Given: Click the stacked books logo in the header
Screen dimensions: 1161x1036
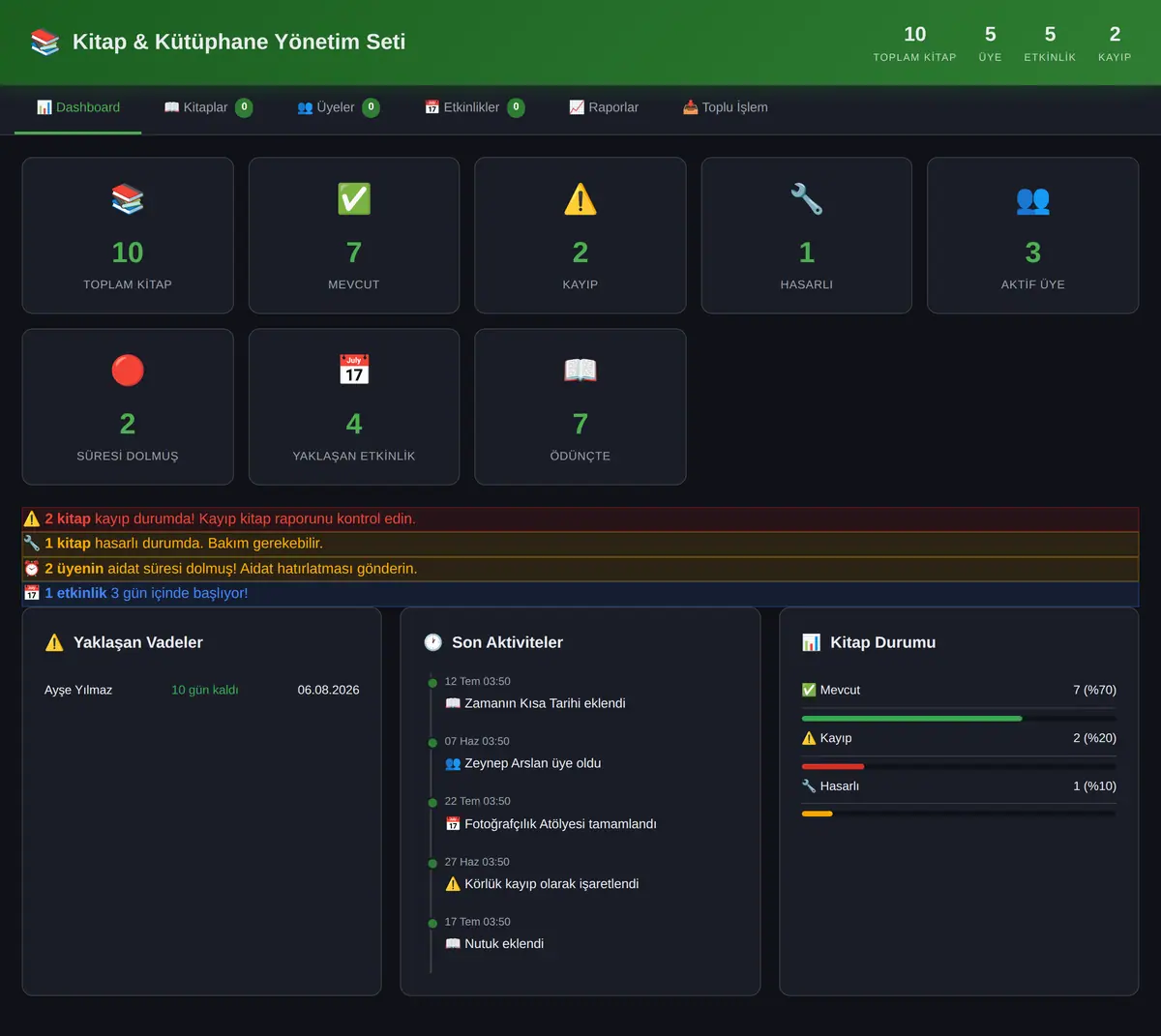Looking at the screenshot, I should tap(45, 42).
